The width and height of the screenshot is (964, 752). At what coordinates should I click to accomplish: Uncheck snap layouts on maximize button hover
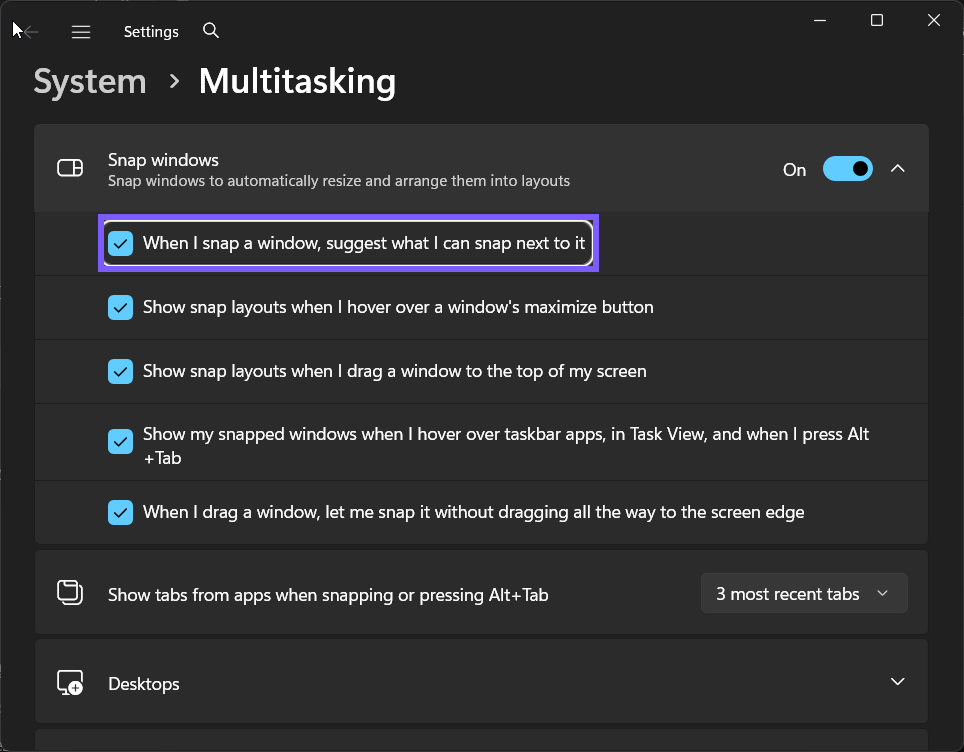(120, 307)
